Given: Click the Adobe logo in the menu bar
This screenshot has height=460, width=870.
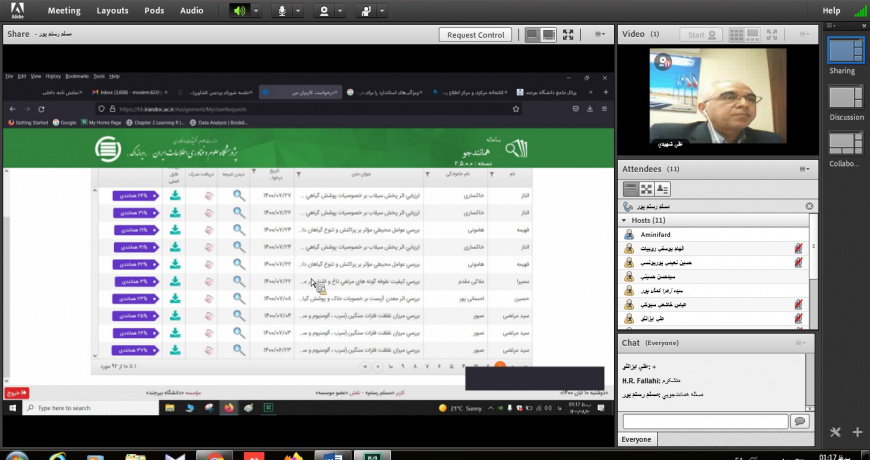Looking at the screenshot, I should (x=17, y=11).
